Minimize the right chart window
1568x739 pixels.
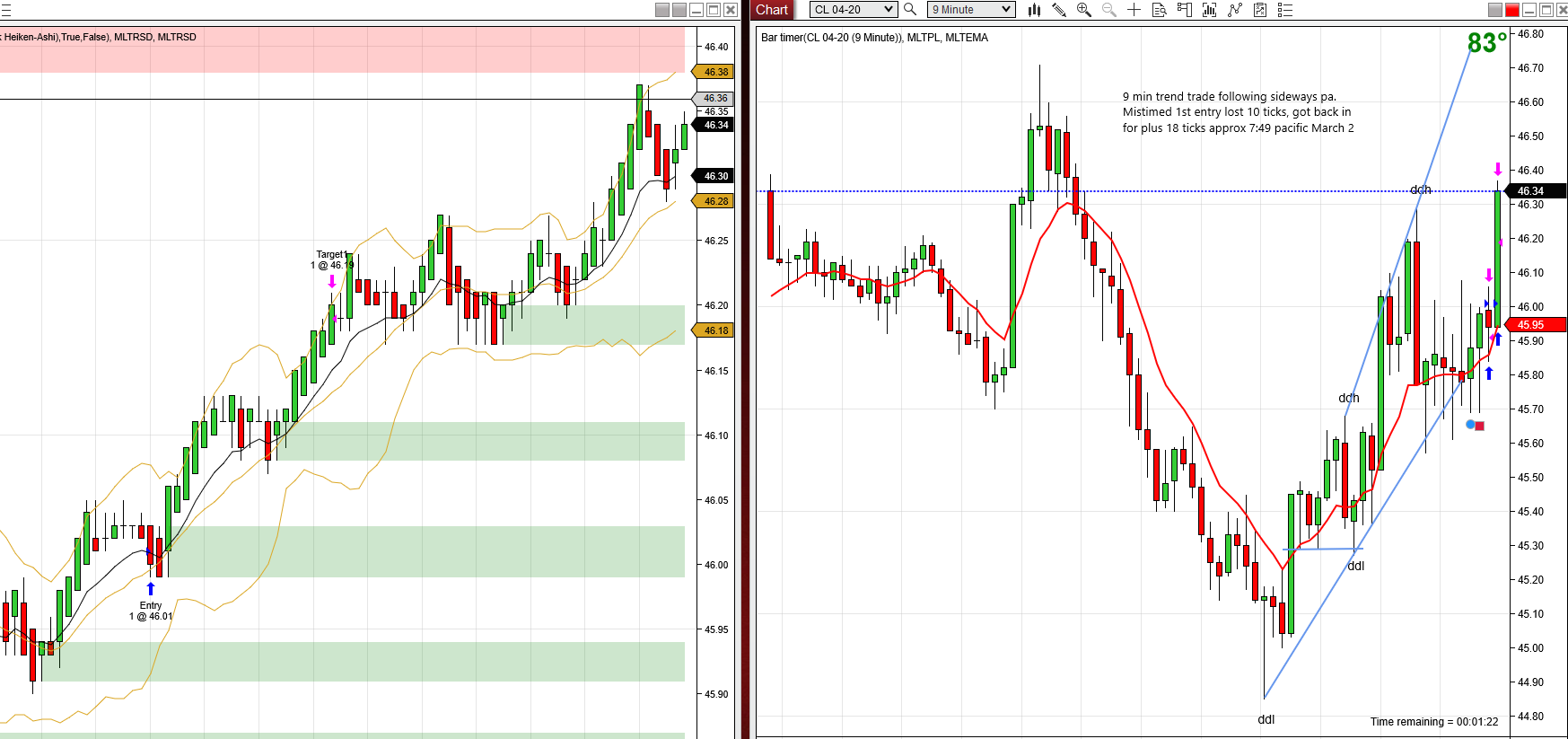1529,10
